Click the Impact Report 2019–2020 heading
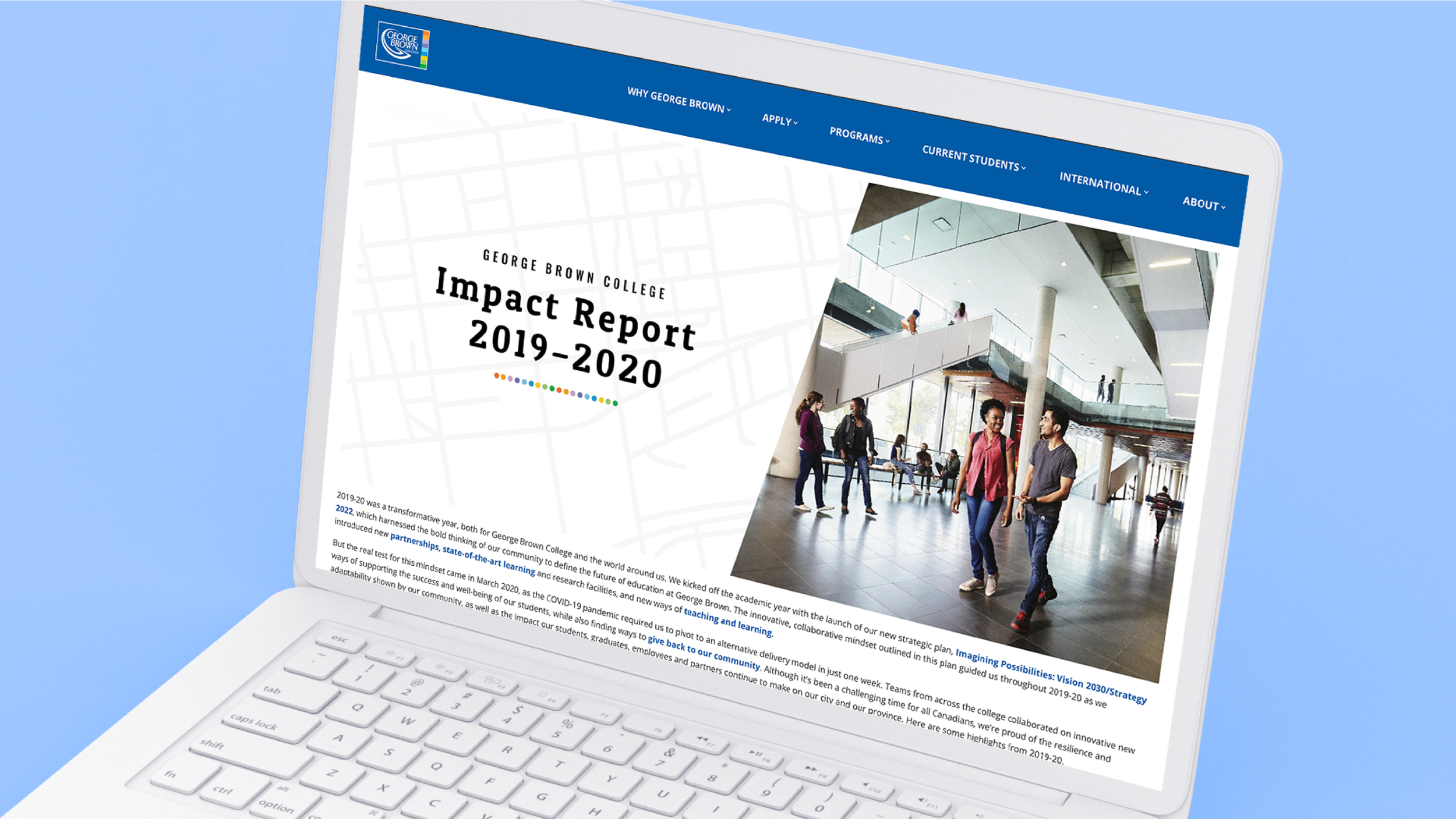The image size is (1456, 819). pyautogui.click(x=565, y=329)
